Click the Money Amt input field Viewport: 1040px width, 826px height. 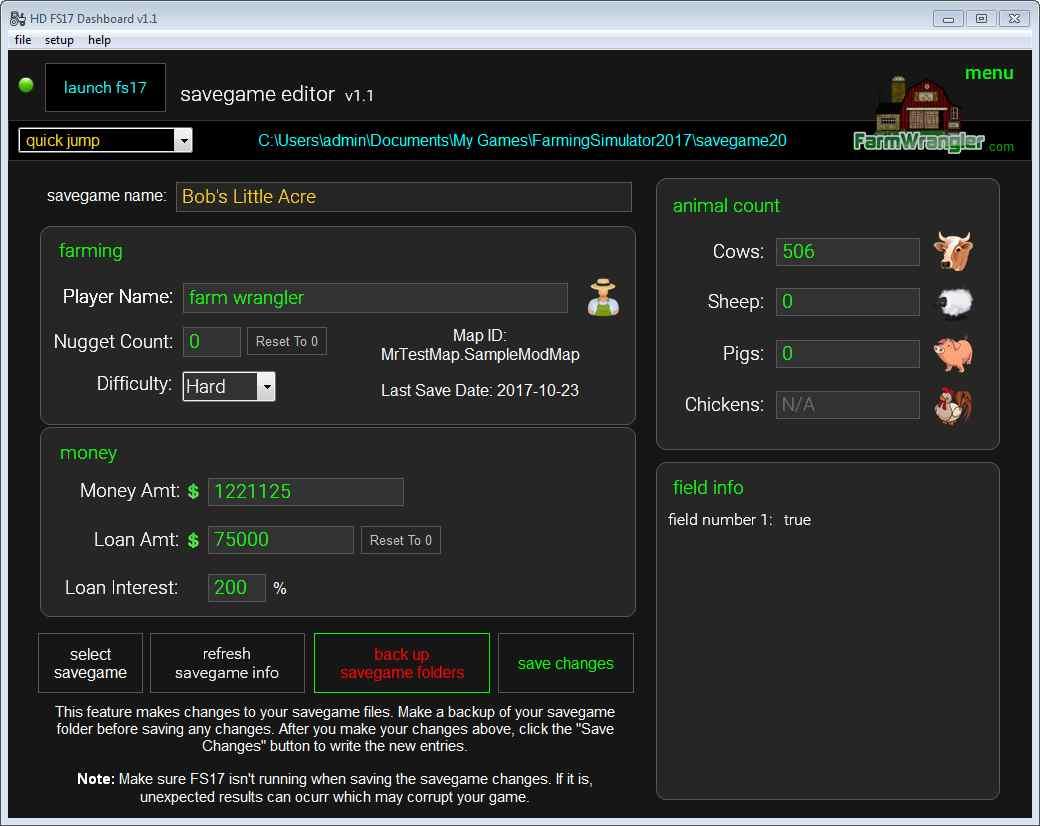click(305, 491)
